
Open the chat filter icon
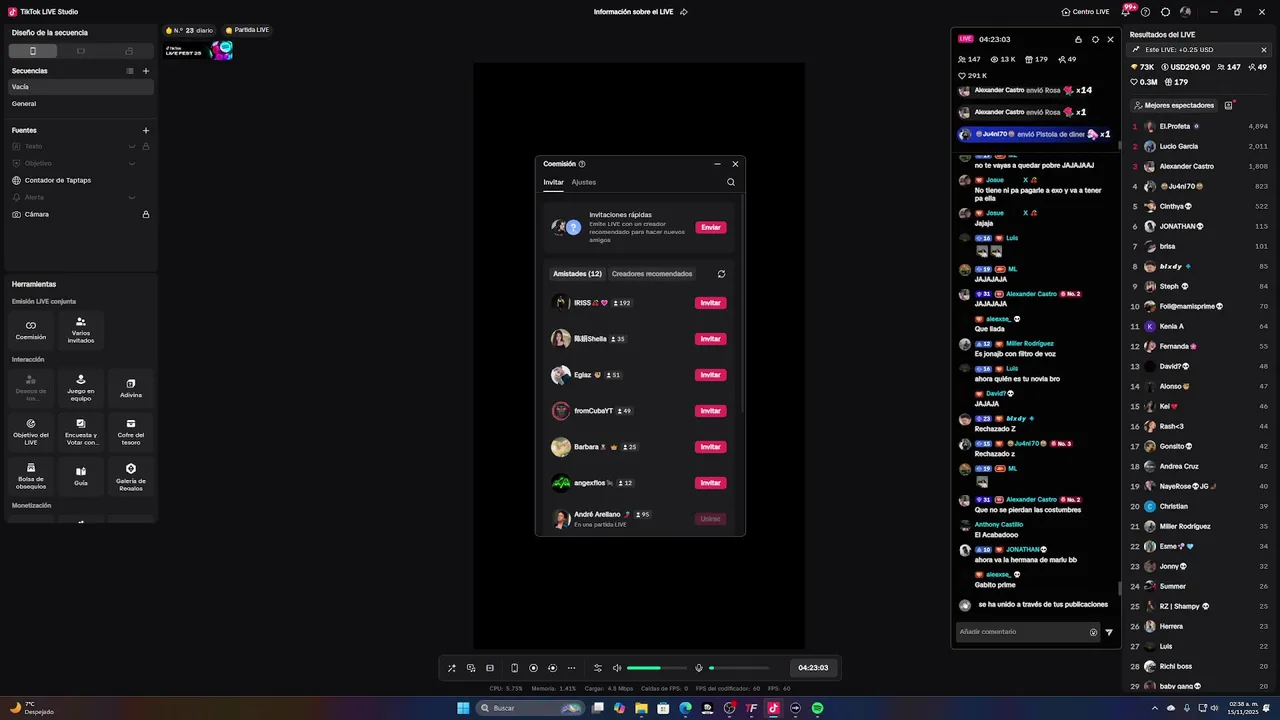[x=1109, y=632]
